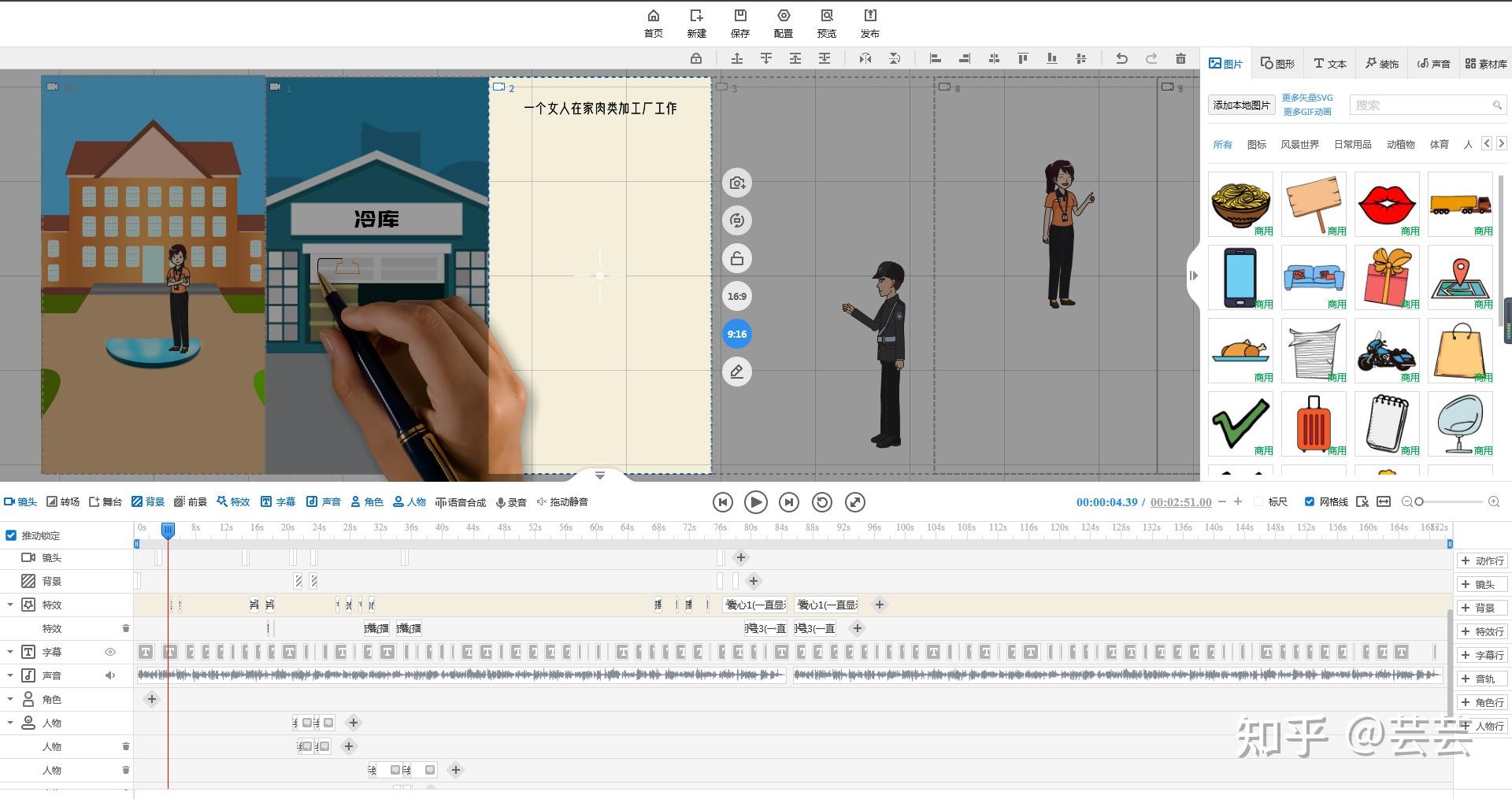Delete the 特效 sub-row with trash icon
Image resolution: width=1512 pixels, height=799 pixels.
125,628
